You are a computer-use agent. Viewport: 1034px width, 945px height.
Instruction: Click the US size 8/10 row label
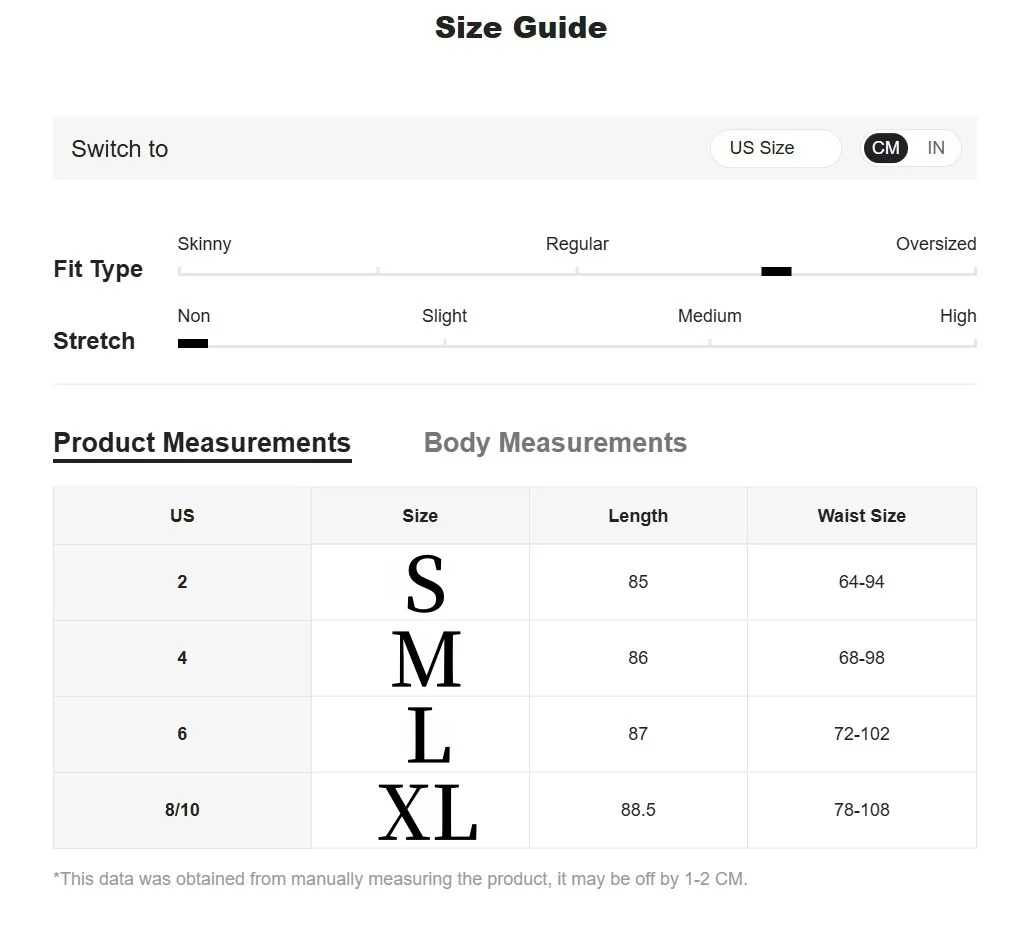click(182, 810)
